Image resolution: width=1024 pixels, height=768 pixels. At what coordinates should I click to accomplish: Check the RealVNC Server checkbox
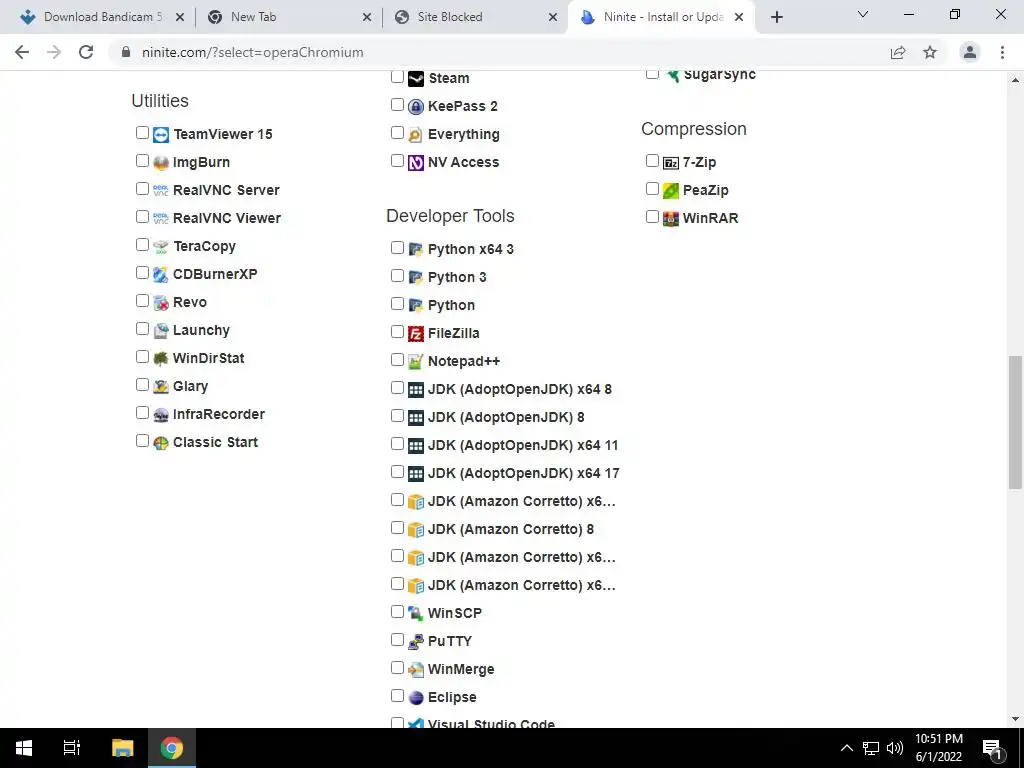pyautogui.click(x=142, y=189)
